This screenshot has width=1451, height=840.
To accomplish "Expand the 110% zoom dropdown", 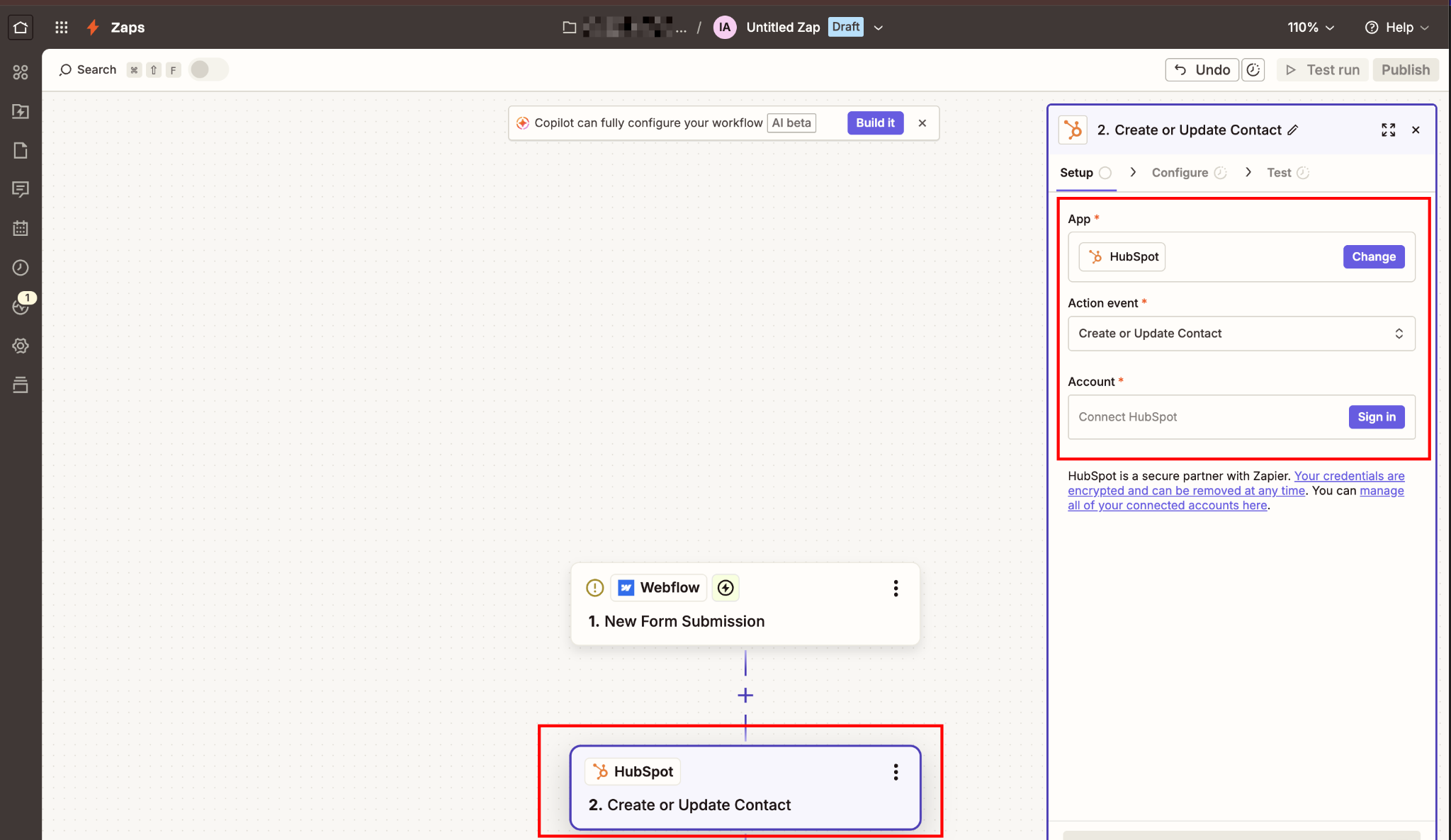I will point(1311,27).
